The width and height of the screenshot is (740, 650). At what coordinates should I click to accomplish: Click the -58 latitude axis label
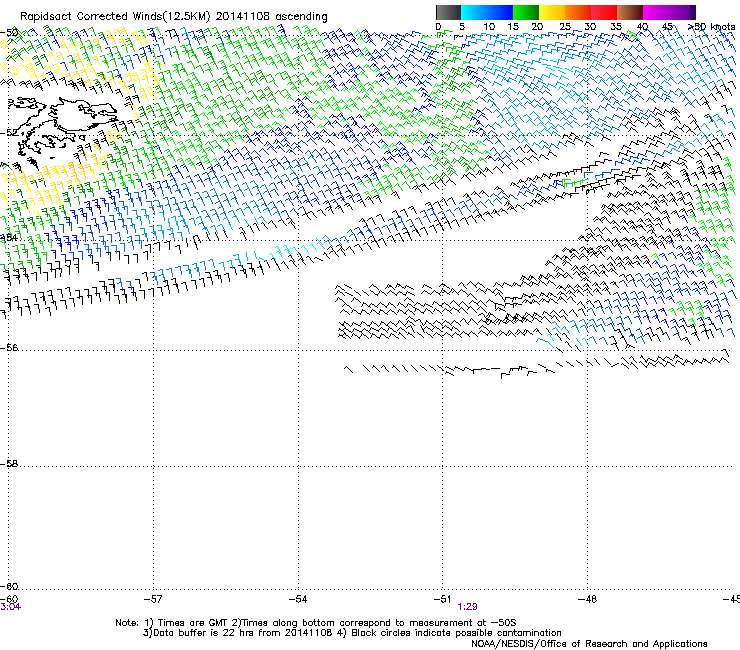point(8,464)
